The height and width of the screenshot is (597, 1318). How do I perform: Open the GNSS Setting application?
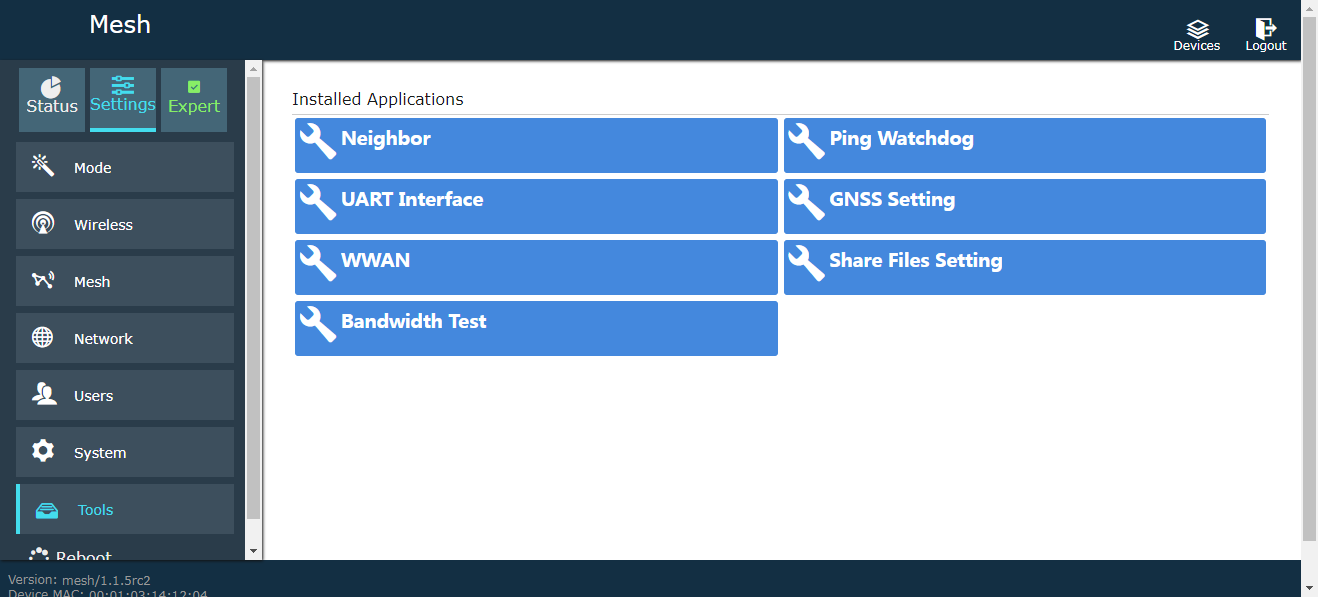pyautogui.click(x=1024, y=206)
